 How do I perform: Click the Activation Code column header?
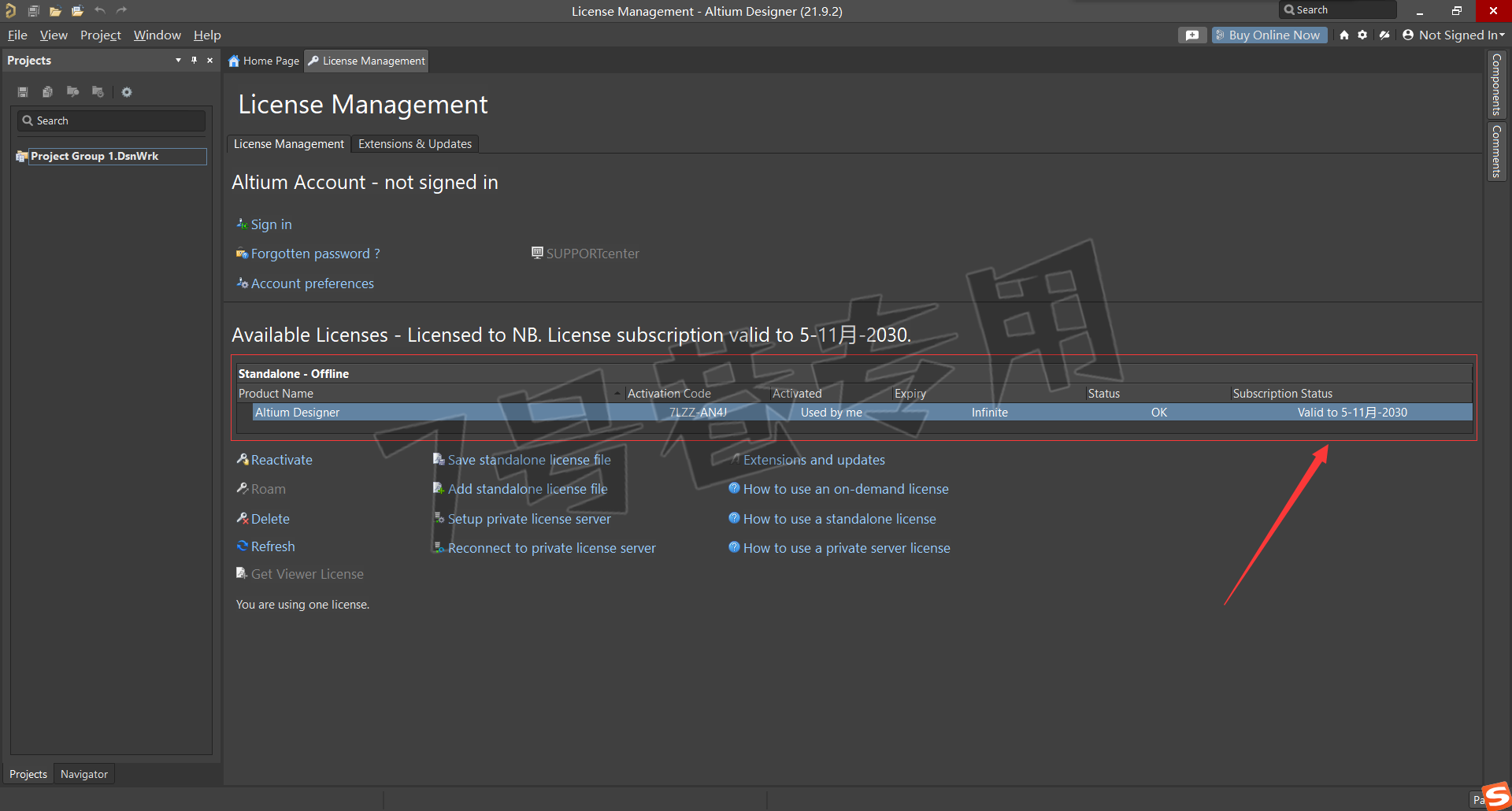[x=698, y=393]
